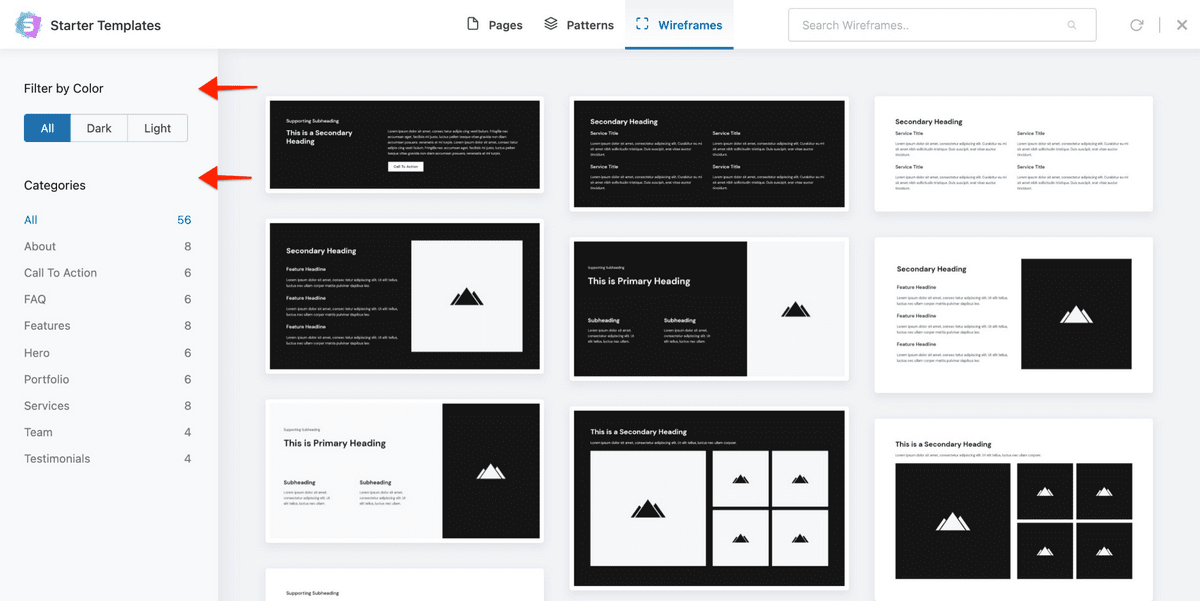
Task: Click the refresh sync icon
Action: 1136,25
